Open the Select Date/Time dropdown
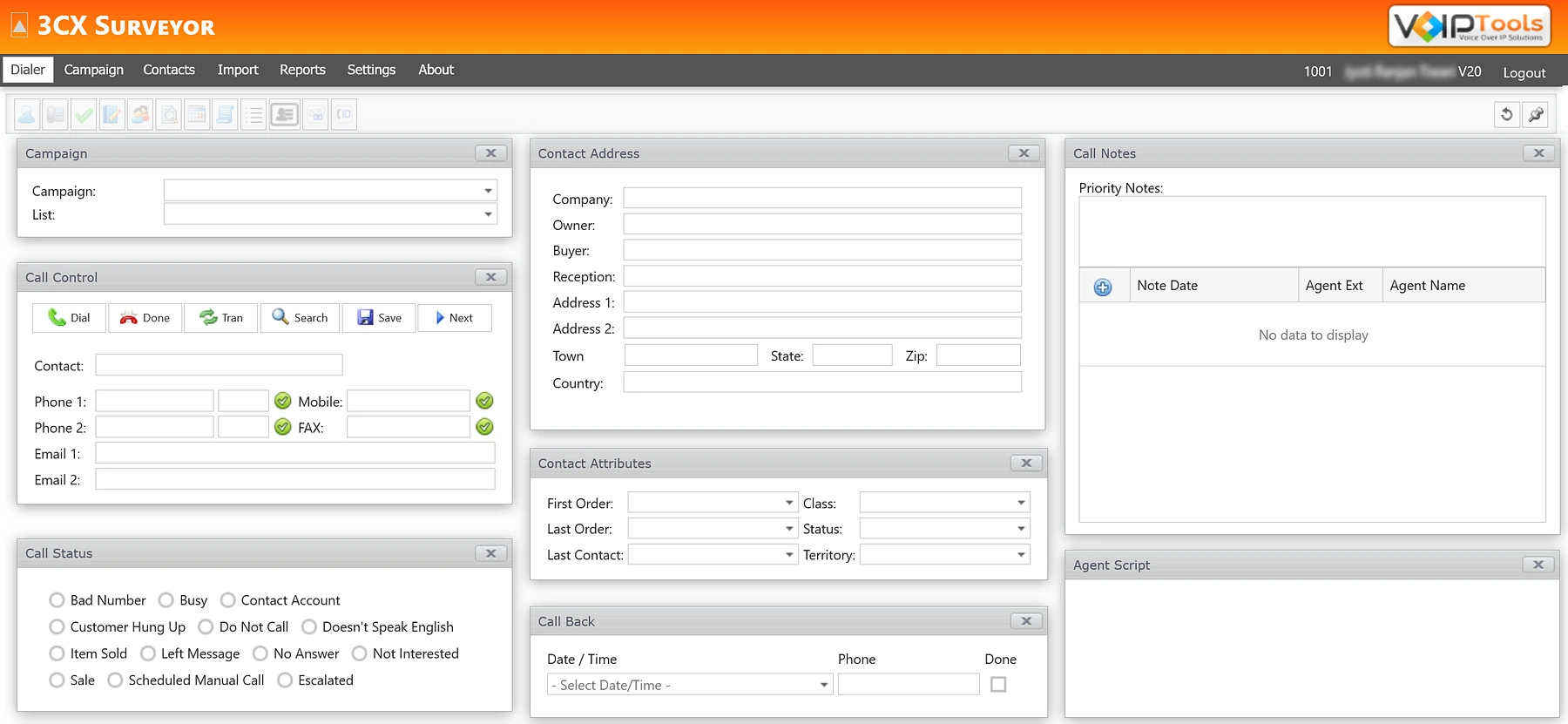This screenshot has height=724, width=1568. pos(824,685)
